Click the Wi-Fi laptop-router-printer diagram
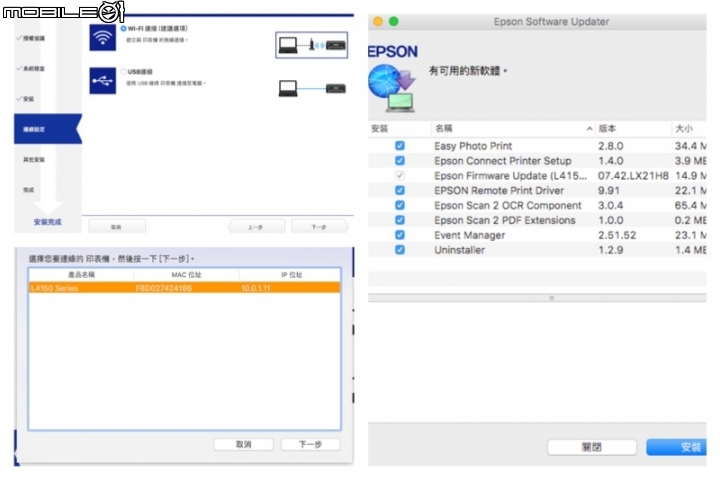 point(311,45)
